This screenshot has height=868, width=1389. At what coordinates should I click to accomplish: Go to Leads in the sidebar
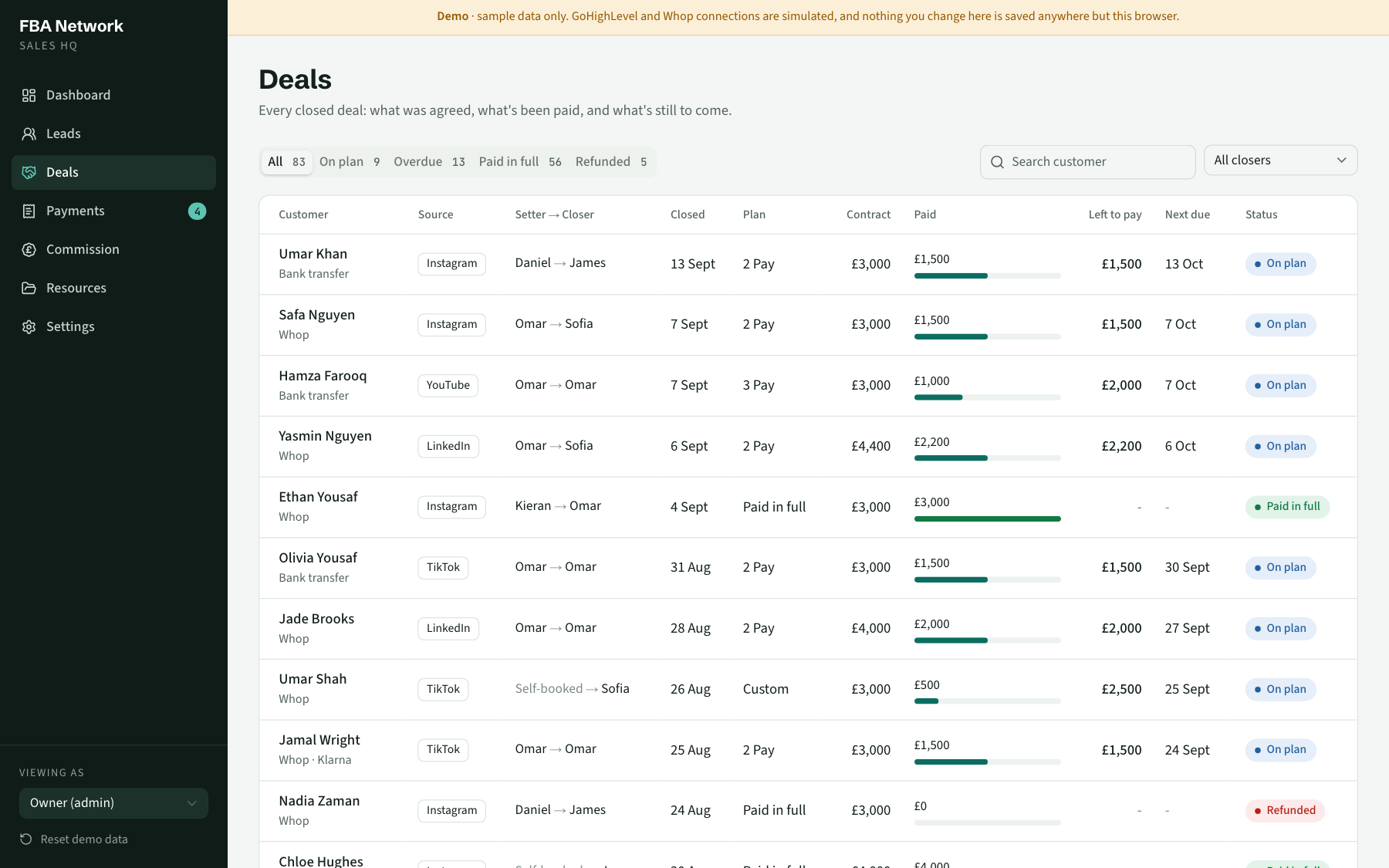113,133
